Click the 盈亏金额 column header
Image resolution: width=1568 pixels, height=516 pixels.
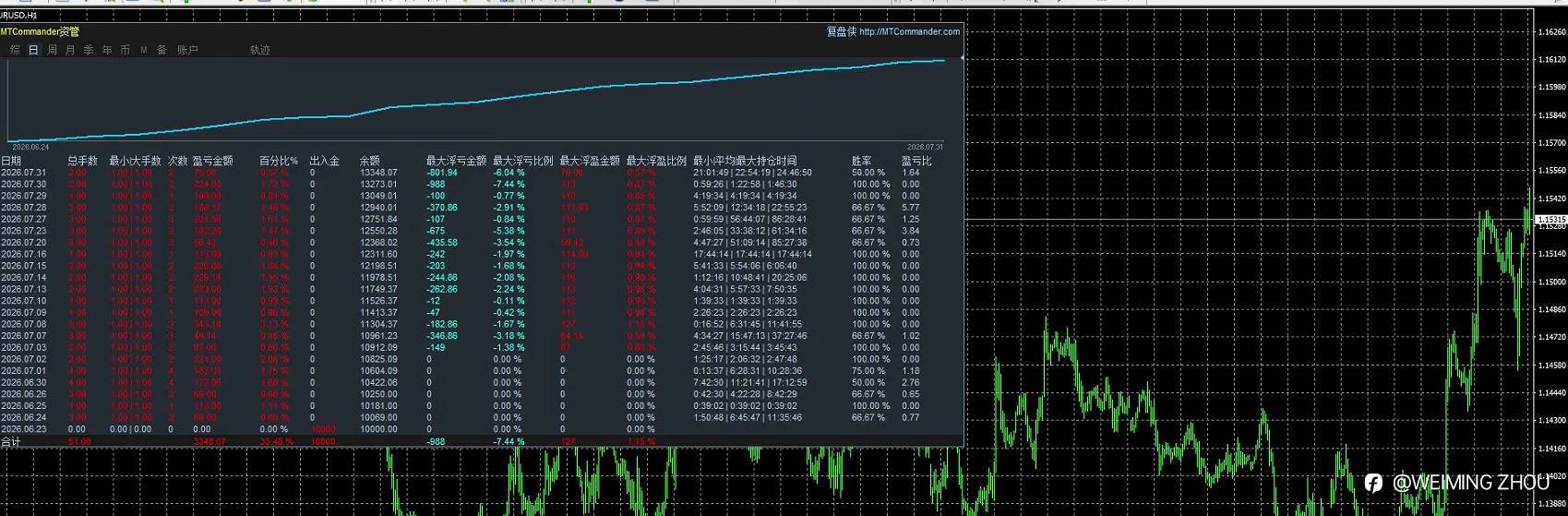point(212,161)
